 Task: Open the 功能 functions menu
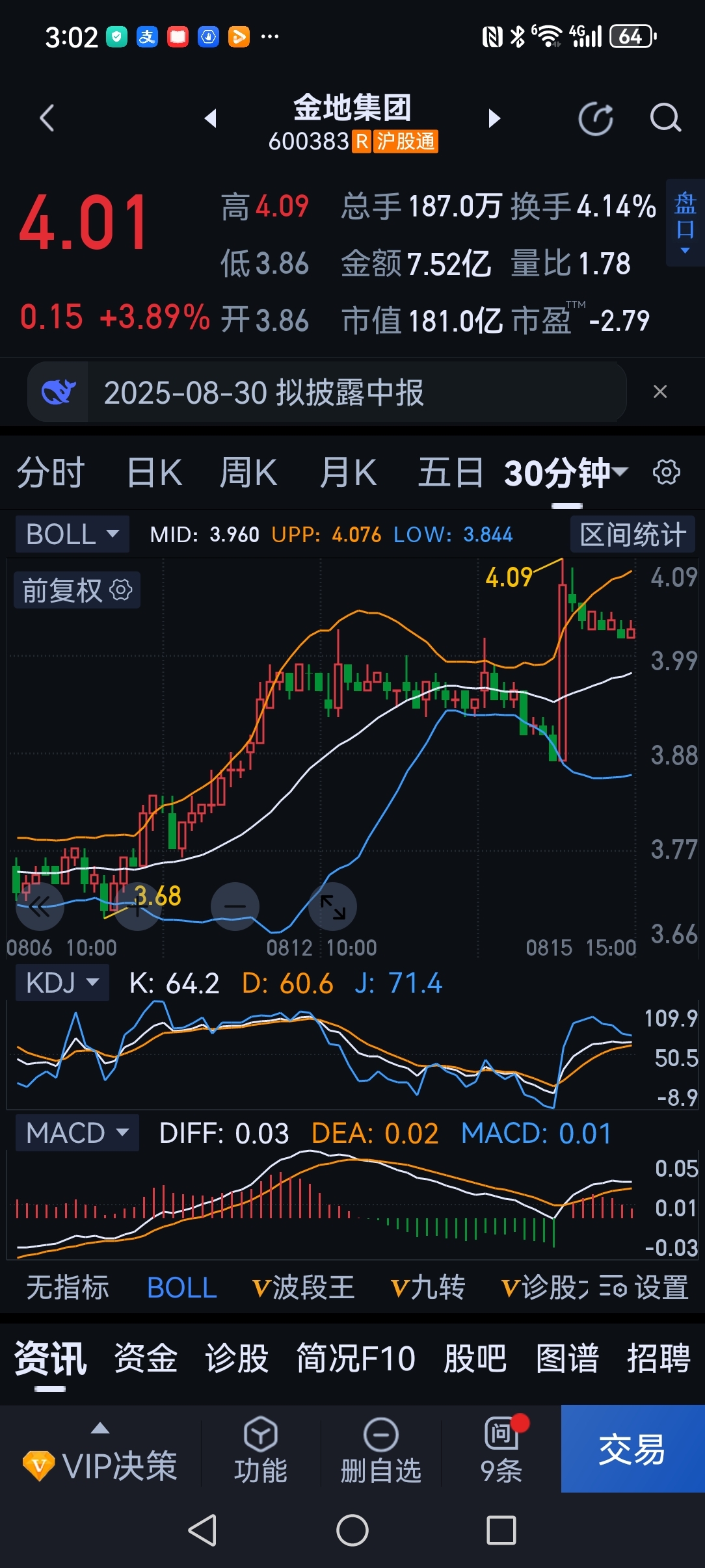point(260,1450)
